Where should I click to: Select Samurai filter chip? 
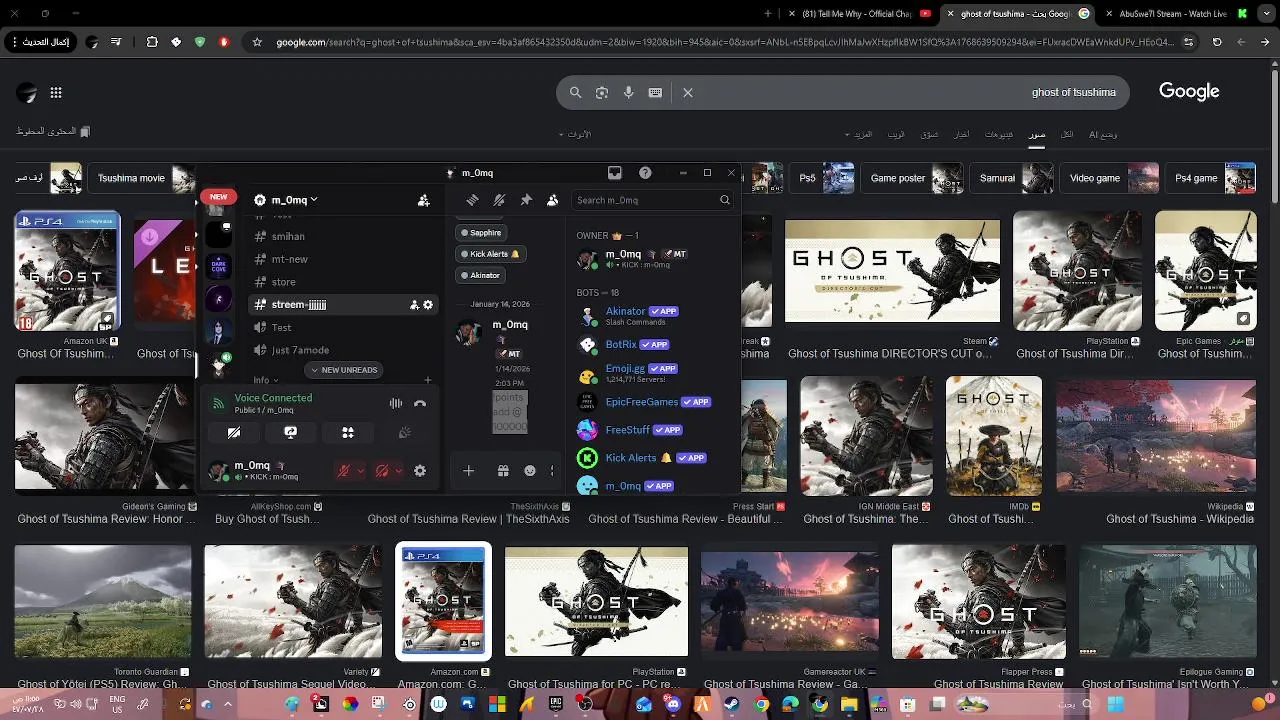point(1013,178)
